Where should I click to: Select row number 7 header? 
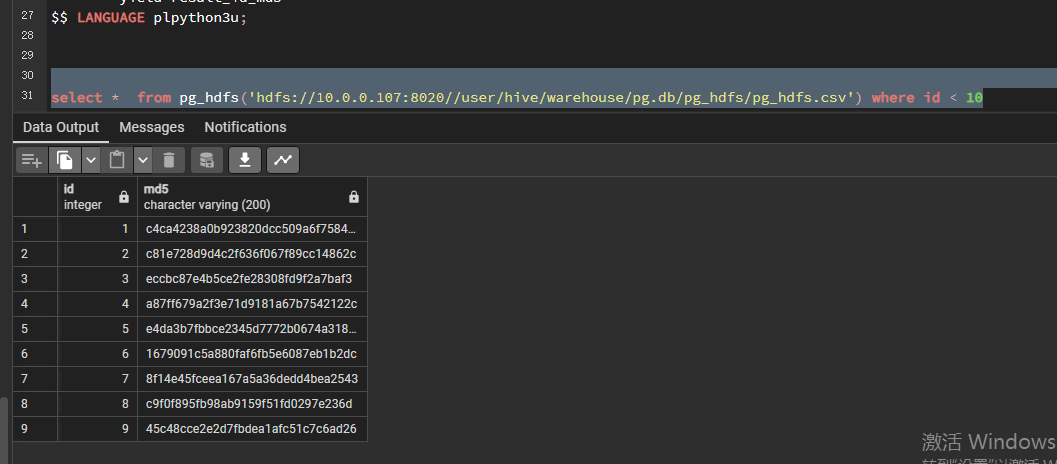coord(35,379)
